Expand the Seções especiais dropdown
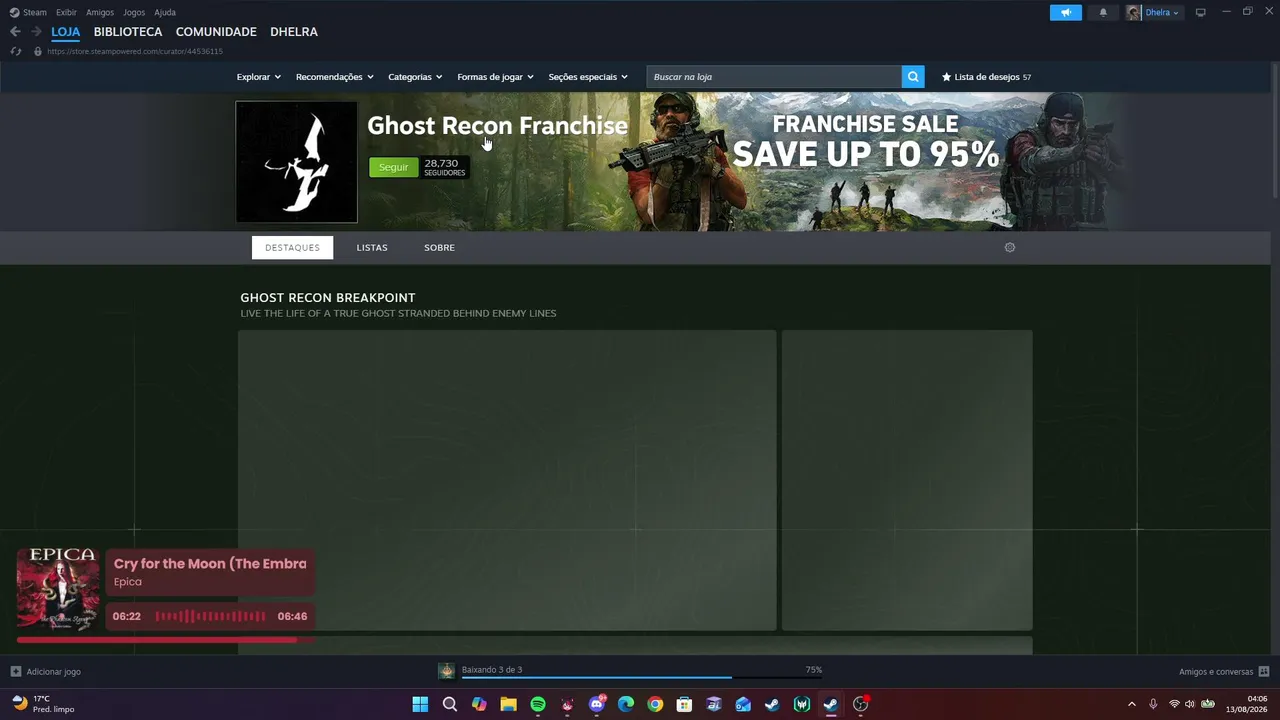Image resolution: width=1280 pixels, height=720 pixels. click(x=588, y=77)
